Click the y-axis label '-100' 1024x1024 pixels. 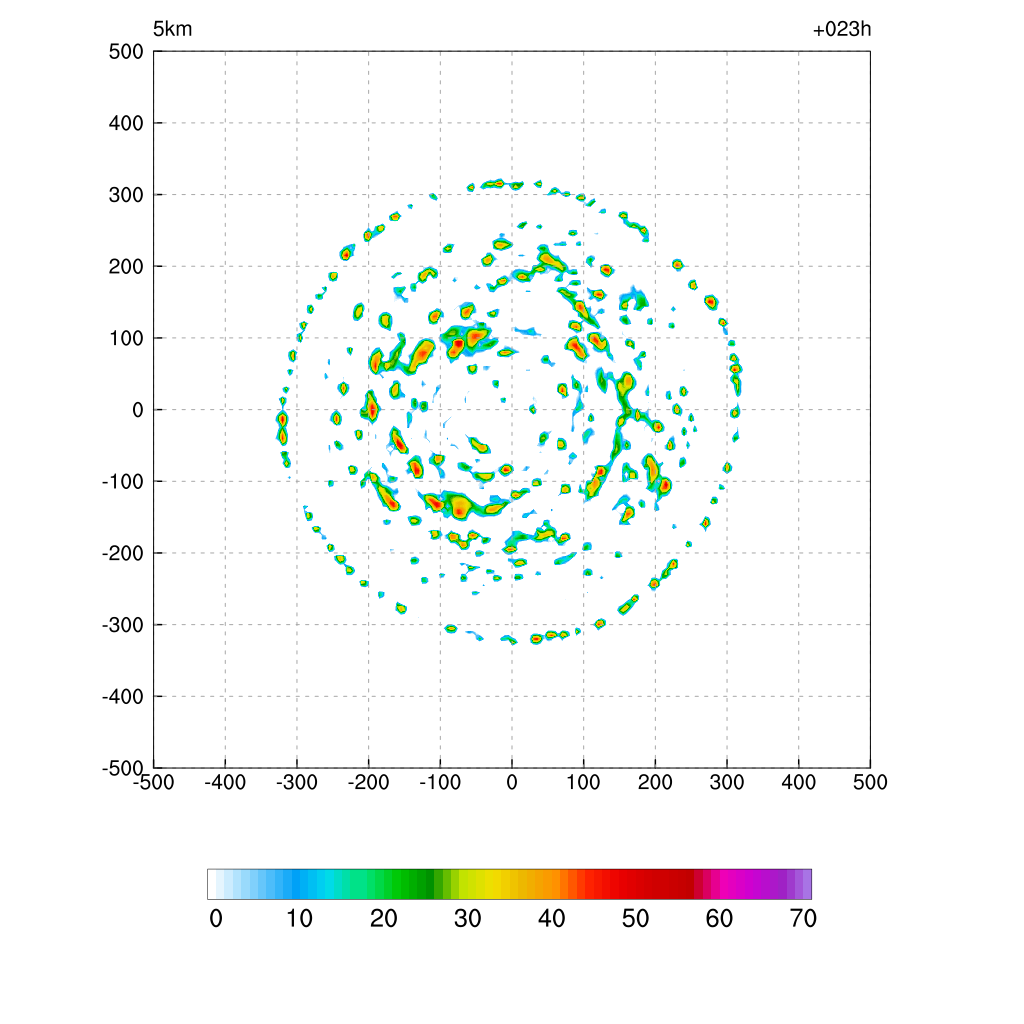123,482
